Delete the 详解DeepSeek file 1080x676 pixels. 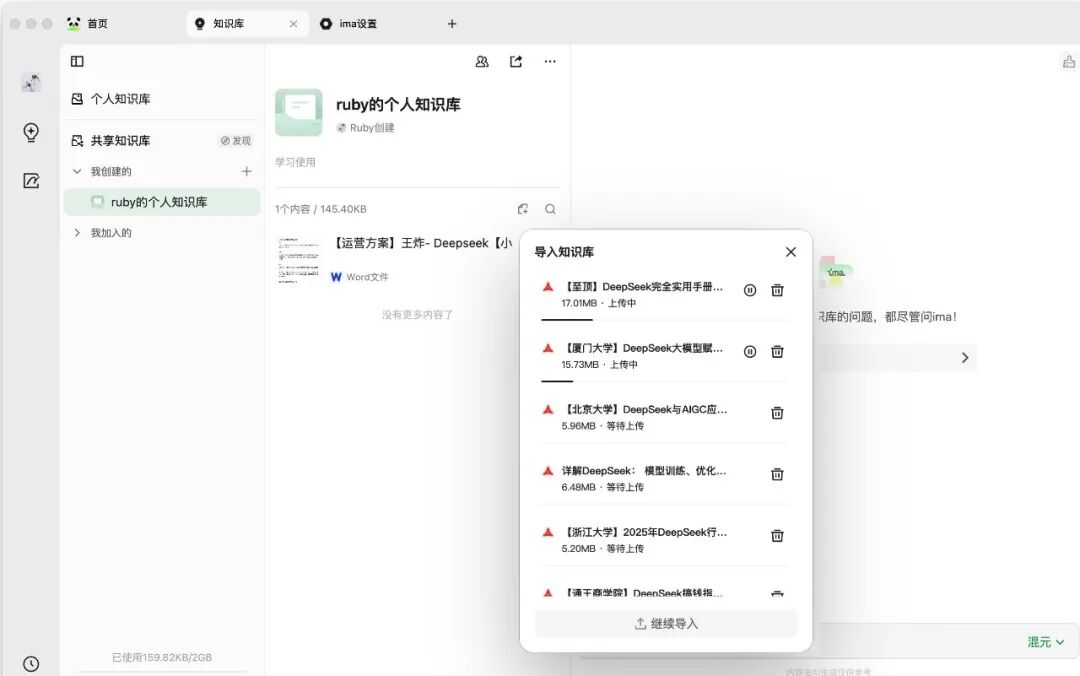click(x=777, y=474)
